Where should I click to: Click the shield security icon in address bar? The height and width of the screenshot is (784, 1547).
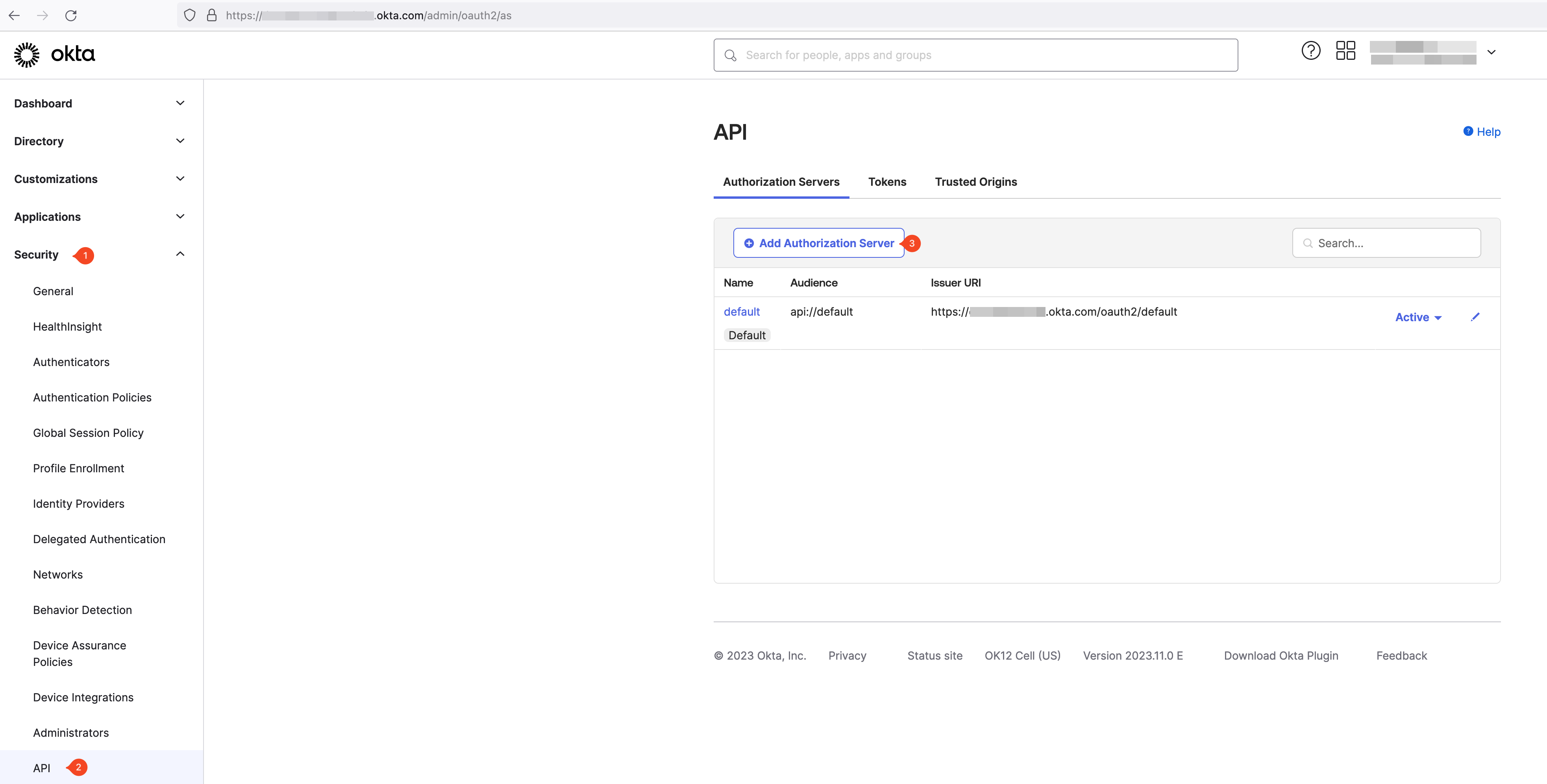pyautogui.click(x=189, y=15)
